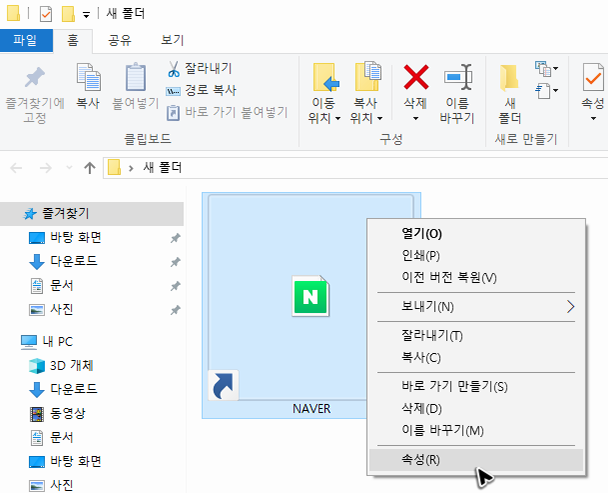Expand Send to (보내기) submenu
Image resolution: width=608 pixels, height=493 pixels.
tap(476, 307)
